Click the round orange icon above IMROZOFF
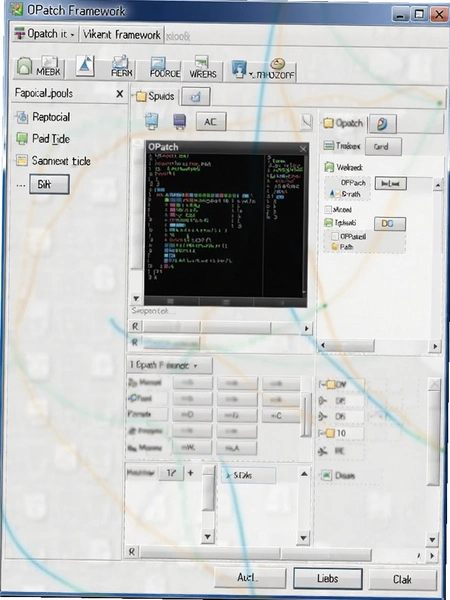Image resolution: width=450 pixels, height=600 pixels. 278,63
